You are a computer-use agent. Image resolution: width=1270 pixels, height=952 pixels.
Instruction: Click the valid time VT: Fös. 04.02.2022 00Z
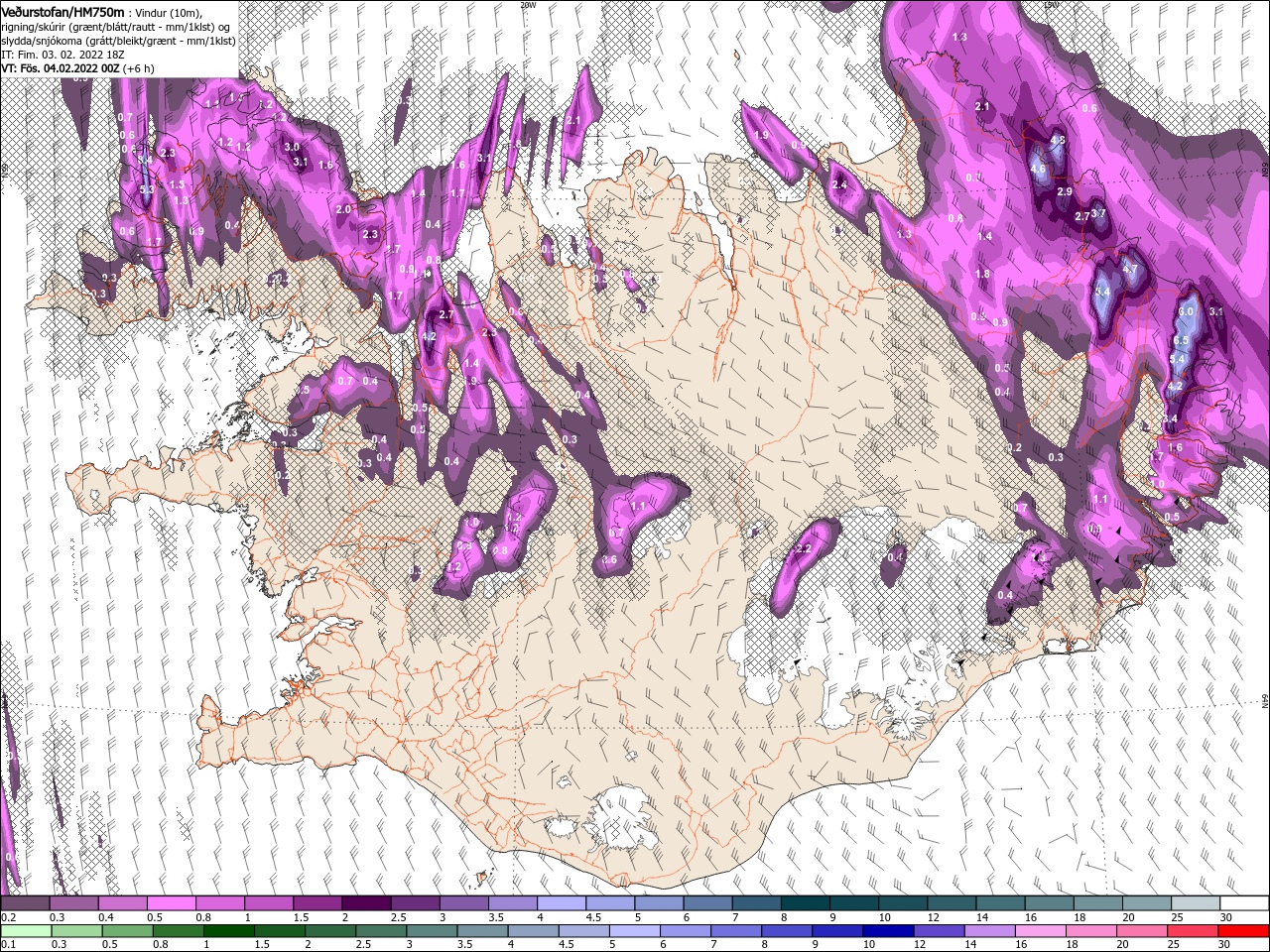[61, 68]
